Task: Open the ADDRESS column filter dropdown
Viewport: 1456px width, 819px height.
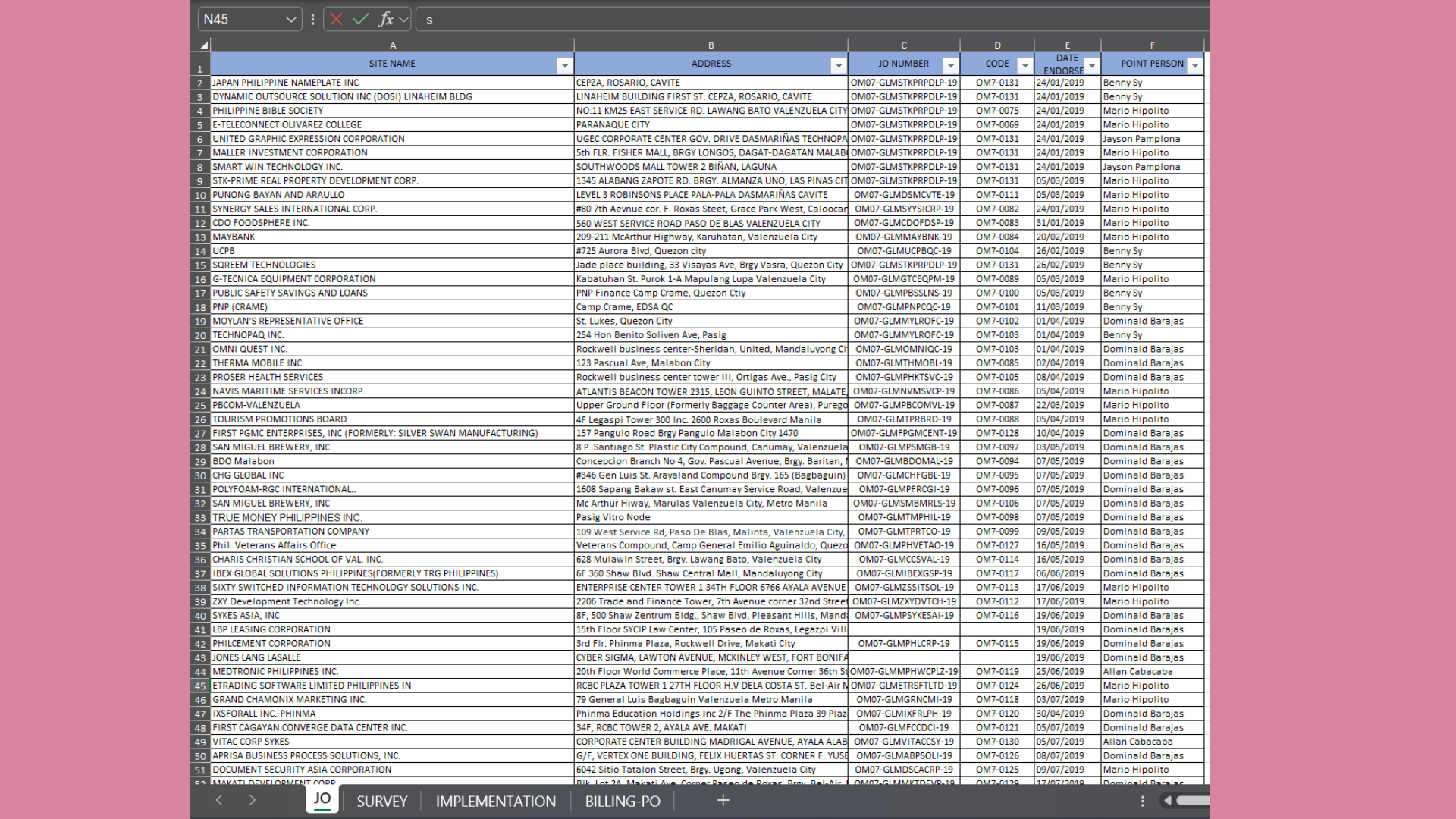Action: (838, 66)
